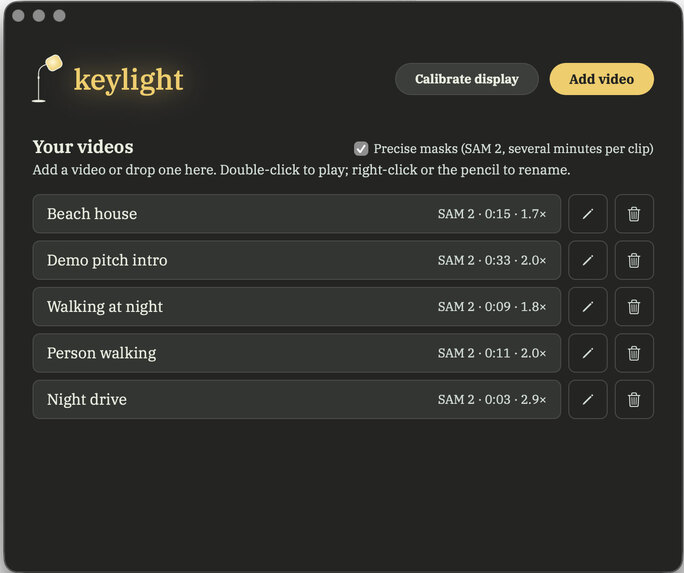Select the Demo pitch intro row
The image size is (684, 573).
pyautogui.click(x=297, y=260)
